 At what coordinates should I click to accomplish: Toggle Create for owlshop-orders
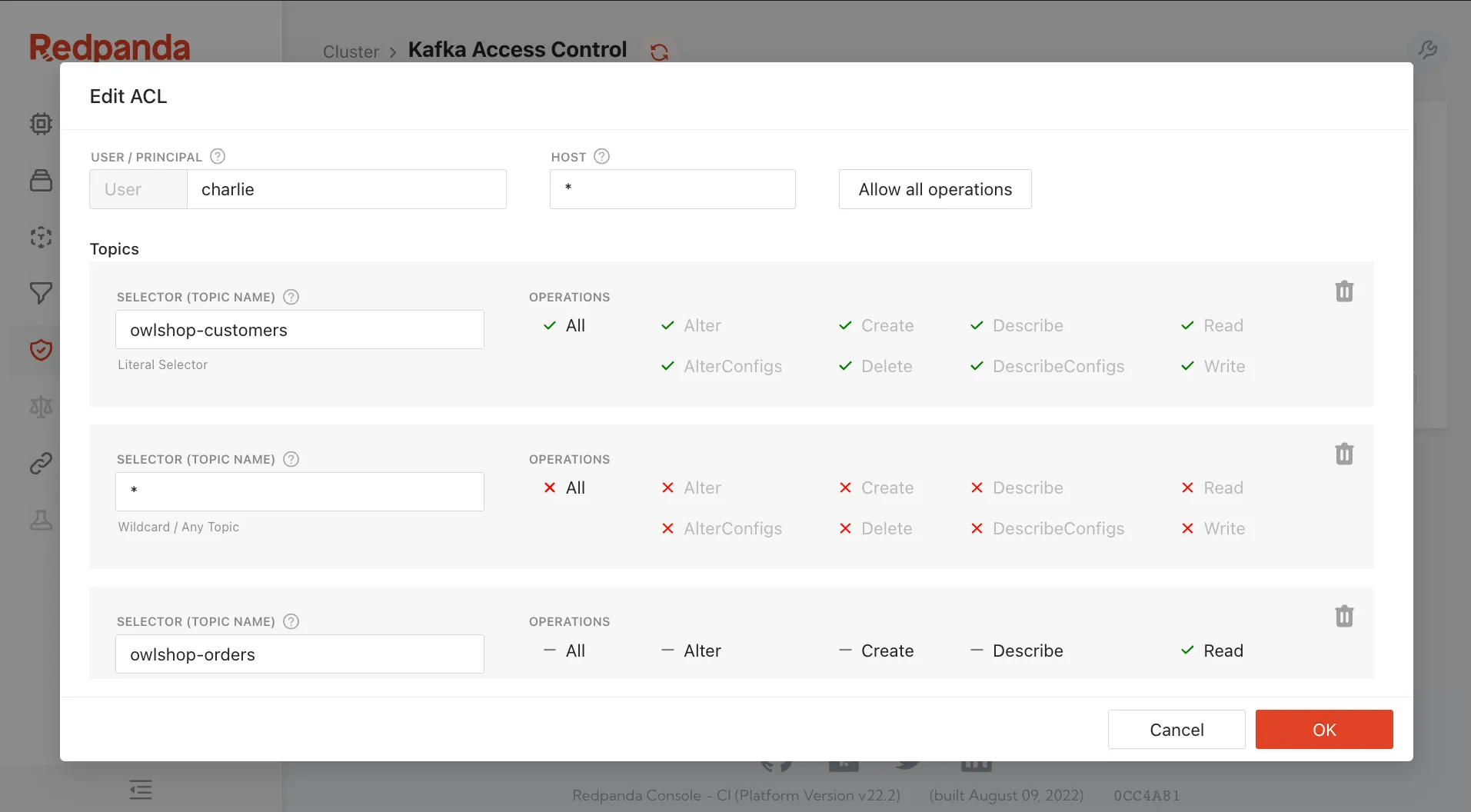tap(876, 651)
